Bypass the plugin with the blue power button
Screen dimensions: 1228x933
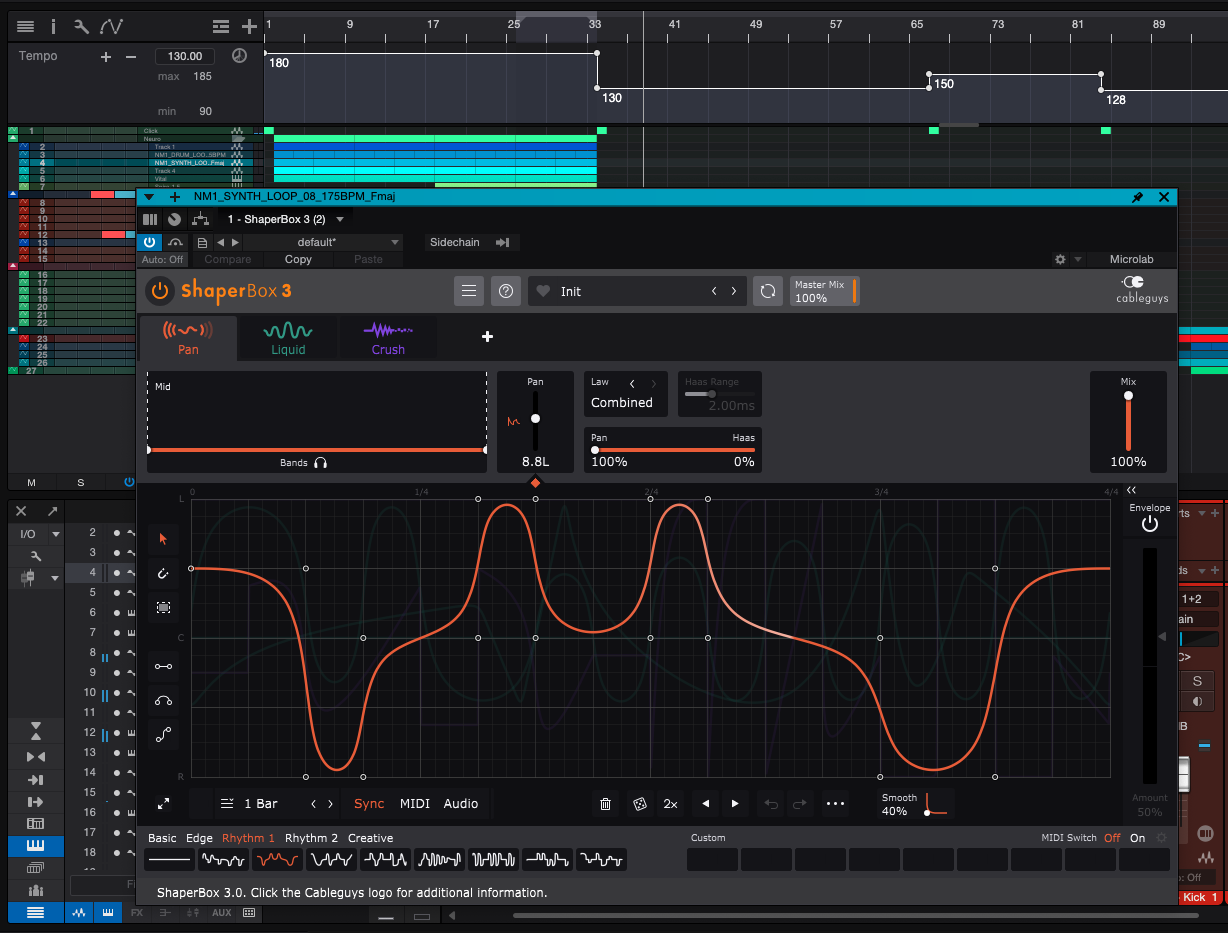[150, 242]
